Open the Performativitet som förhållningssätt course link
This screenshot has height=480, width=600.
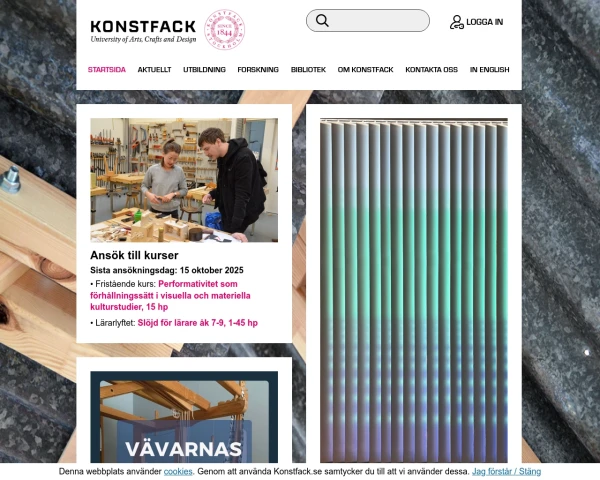(x=170, y=296)
